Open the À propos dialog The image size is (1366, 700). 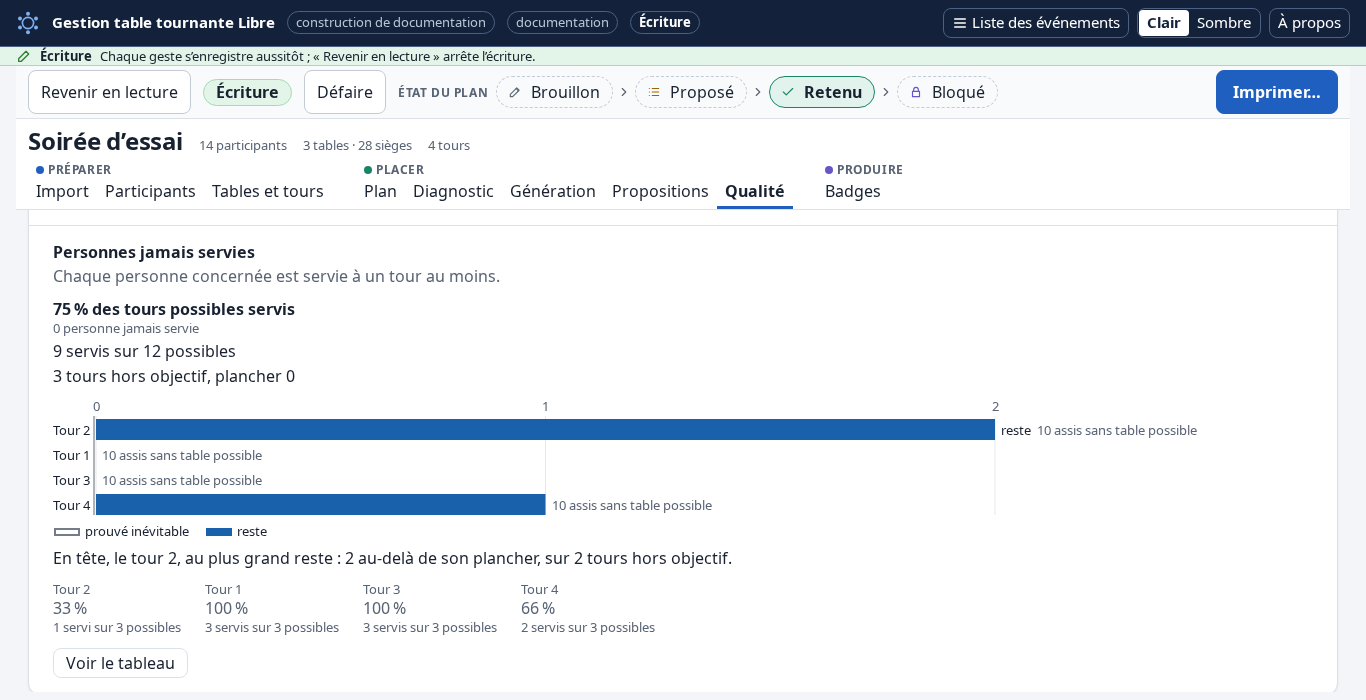[x=1309, y=23]
